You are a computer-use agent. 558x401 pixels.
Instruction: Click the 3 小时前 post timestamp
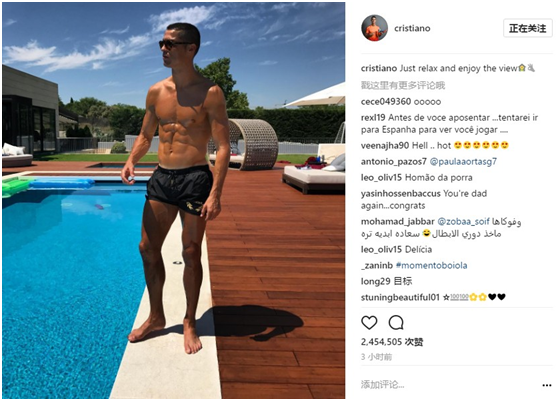[x=377, y=357]
